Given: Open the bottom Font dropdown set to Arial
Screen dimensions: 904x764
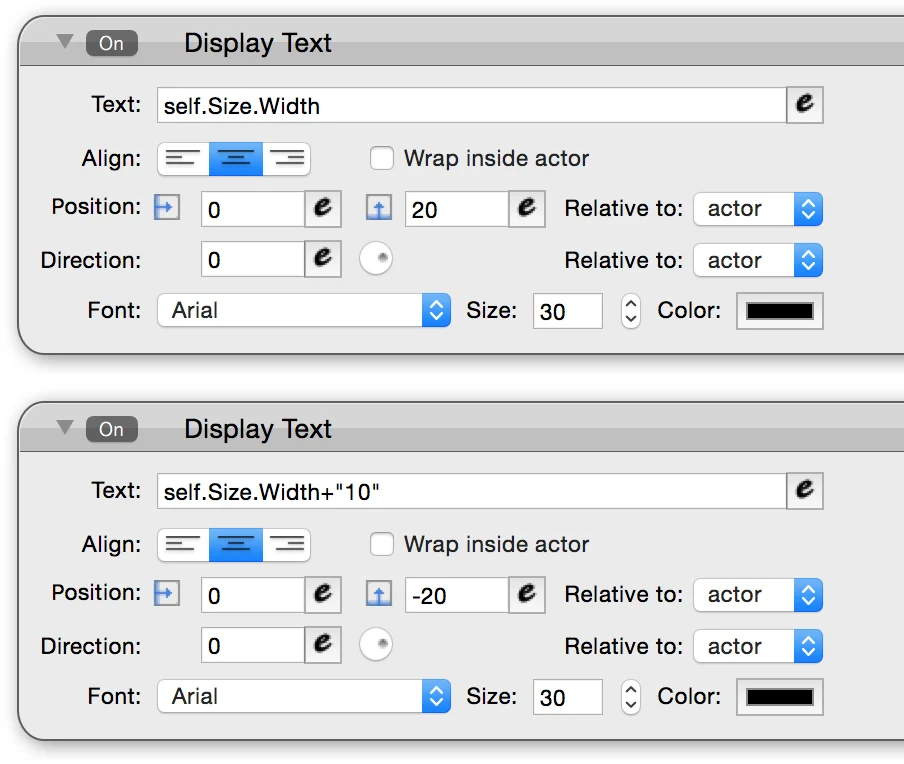Looking at the screenshot, I should coord(304,696).
